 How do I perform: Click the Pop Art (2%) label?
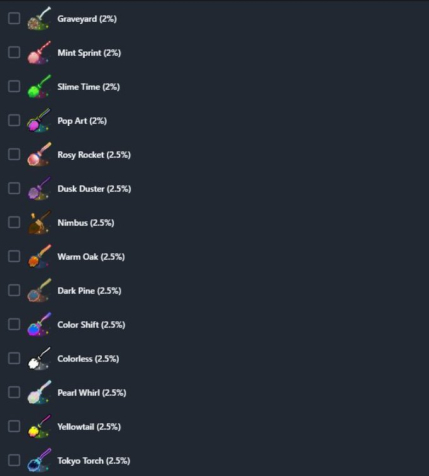[x=82, y=121]
